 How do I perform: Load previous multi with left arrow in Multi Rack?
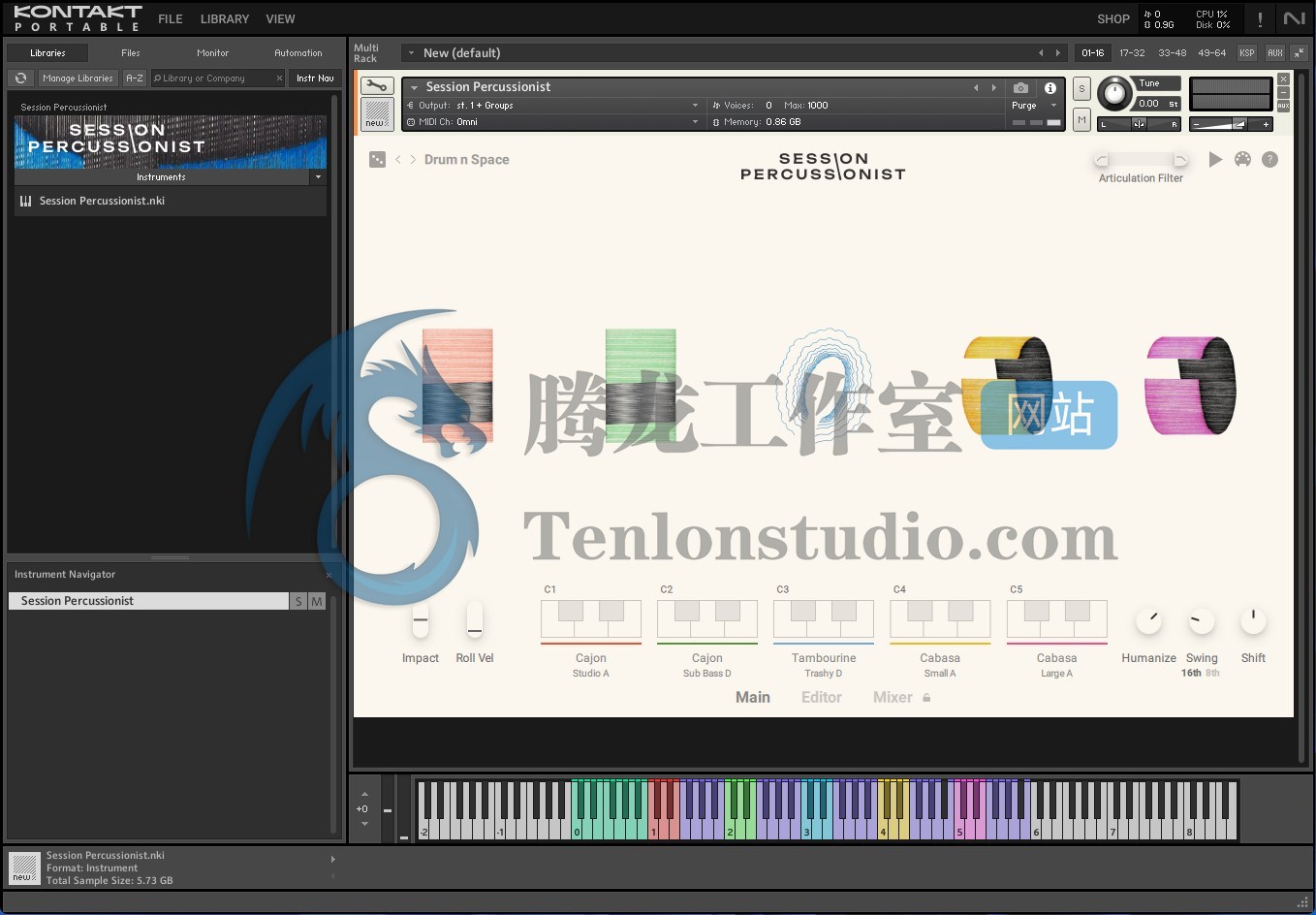coord(1041,53)
